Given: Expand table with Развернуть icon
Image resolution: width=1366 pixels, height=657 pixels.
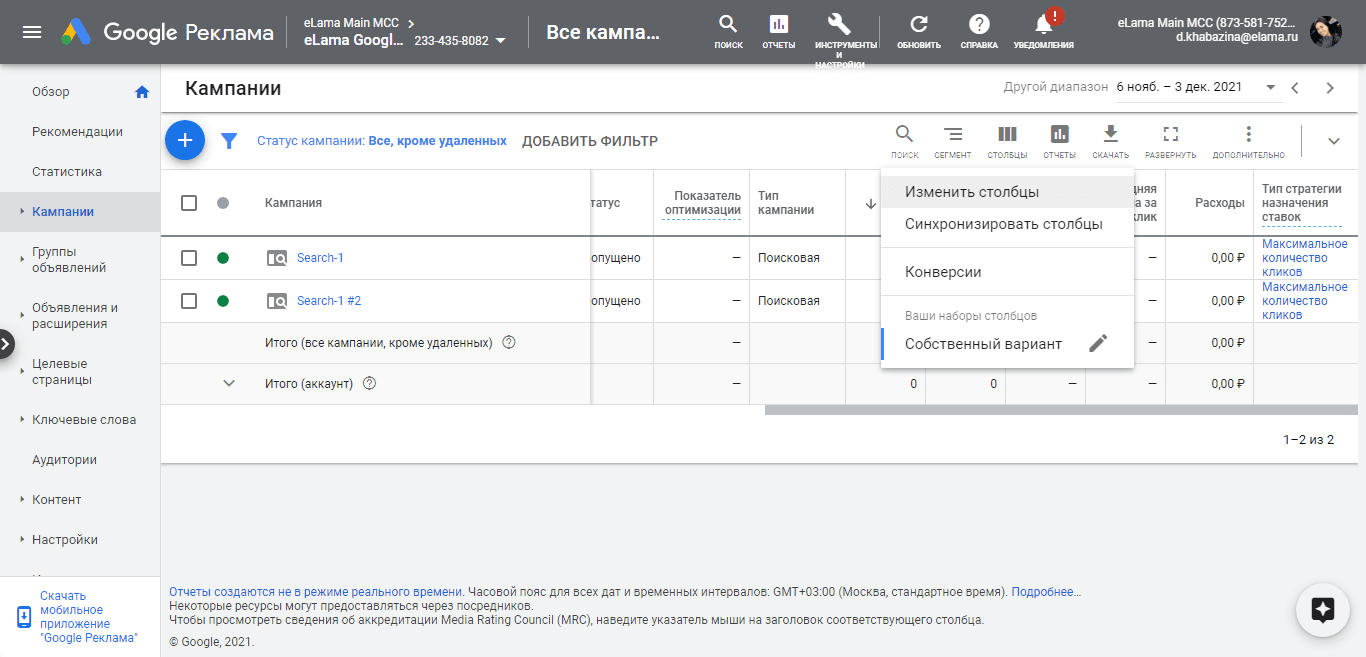Looking at the screenshot, I should point(1171,141).
